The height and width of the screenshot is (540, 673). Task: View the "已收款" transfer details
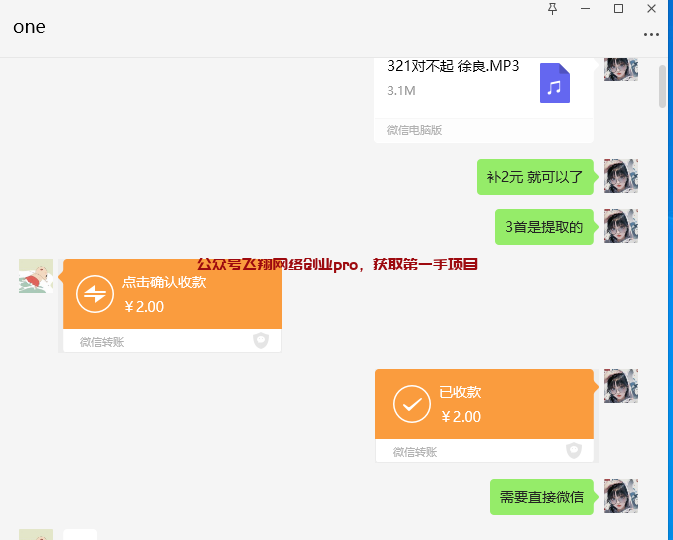point(484,404)
